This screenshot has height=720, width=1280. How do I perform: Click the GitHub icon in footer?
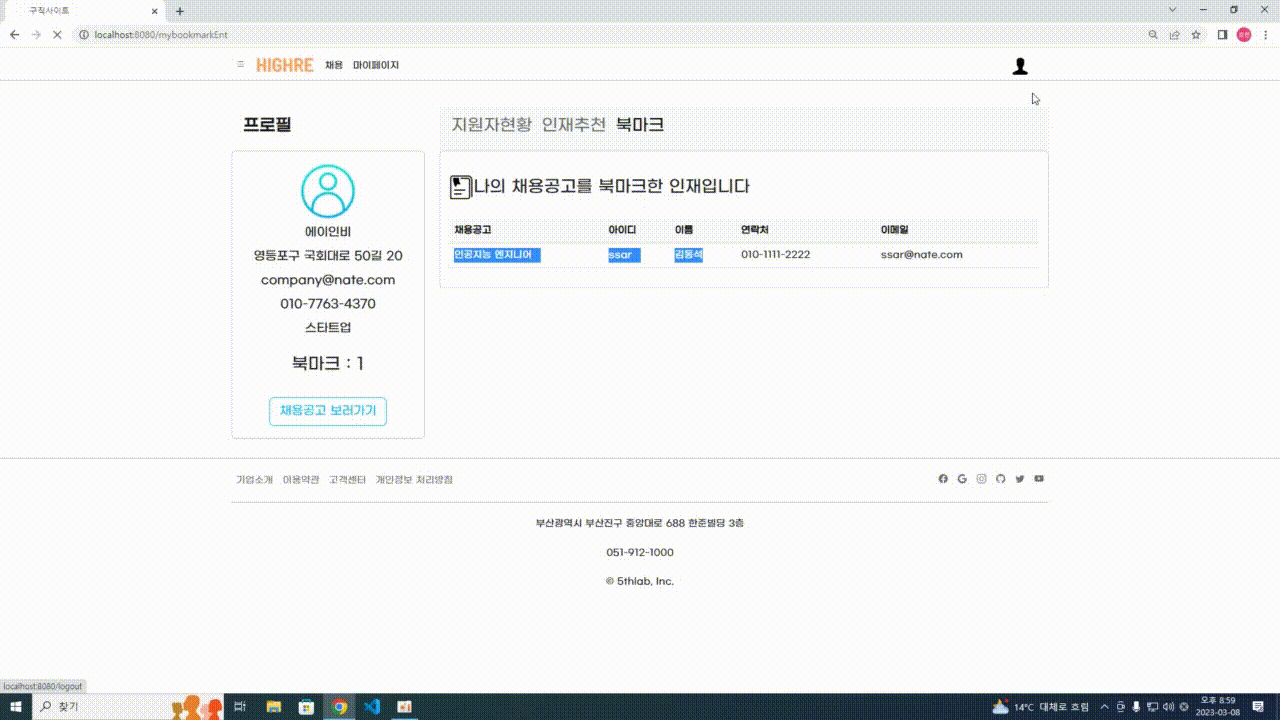(x=1000, y=479)
